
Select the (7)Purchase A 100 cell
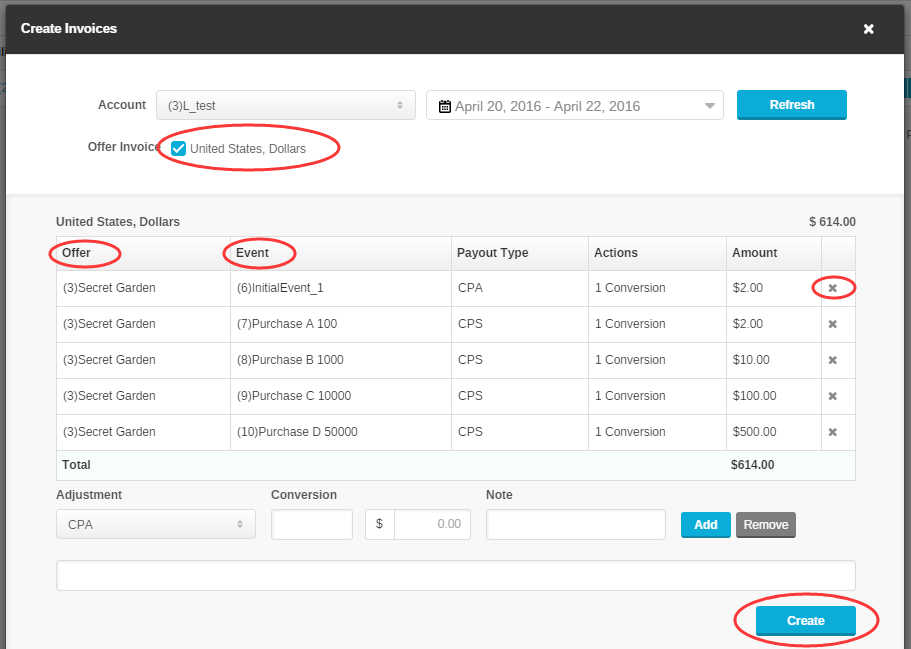pos(341,324)
